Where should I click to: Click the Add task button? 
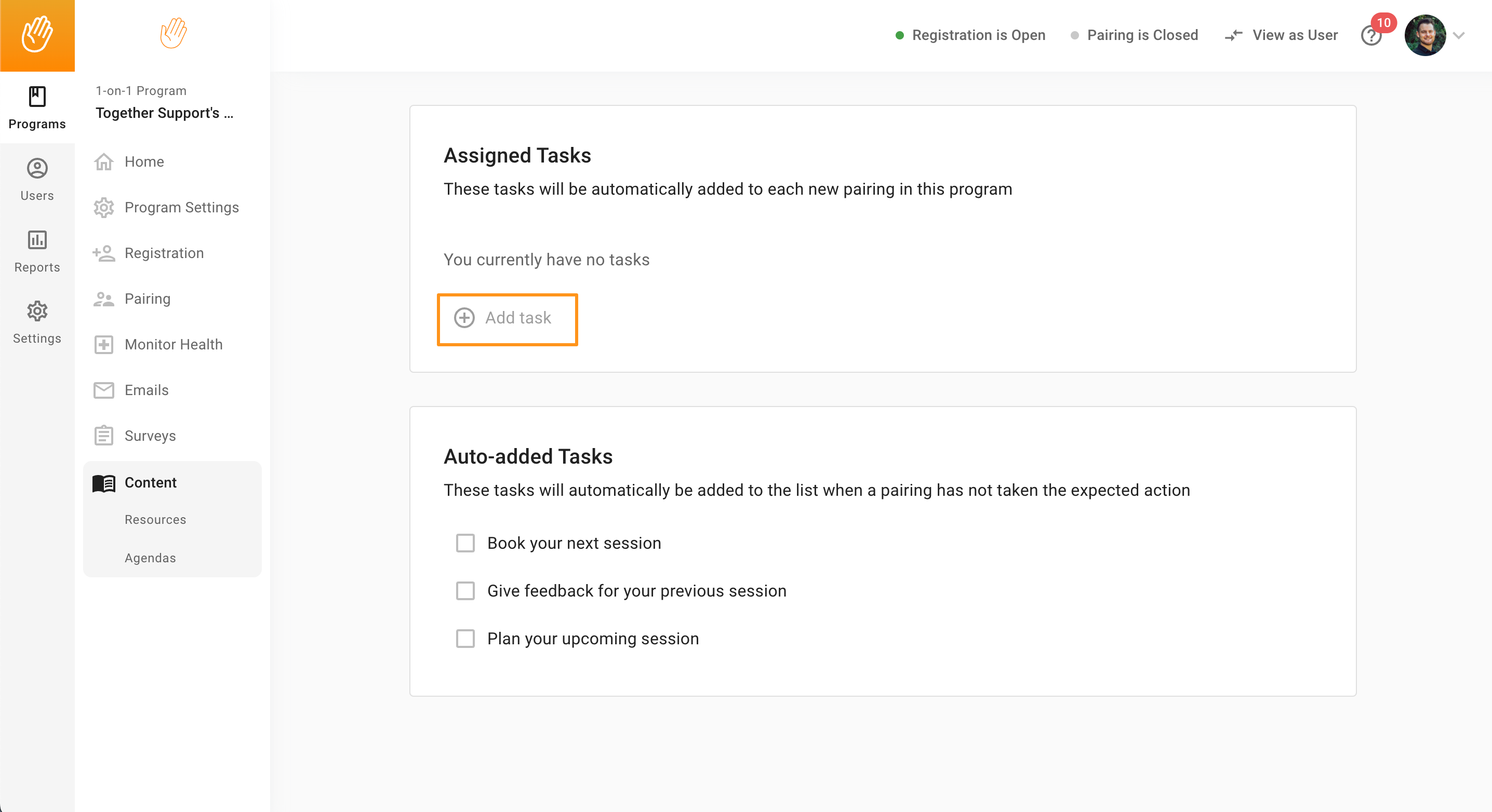click(x=508, y=319)
